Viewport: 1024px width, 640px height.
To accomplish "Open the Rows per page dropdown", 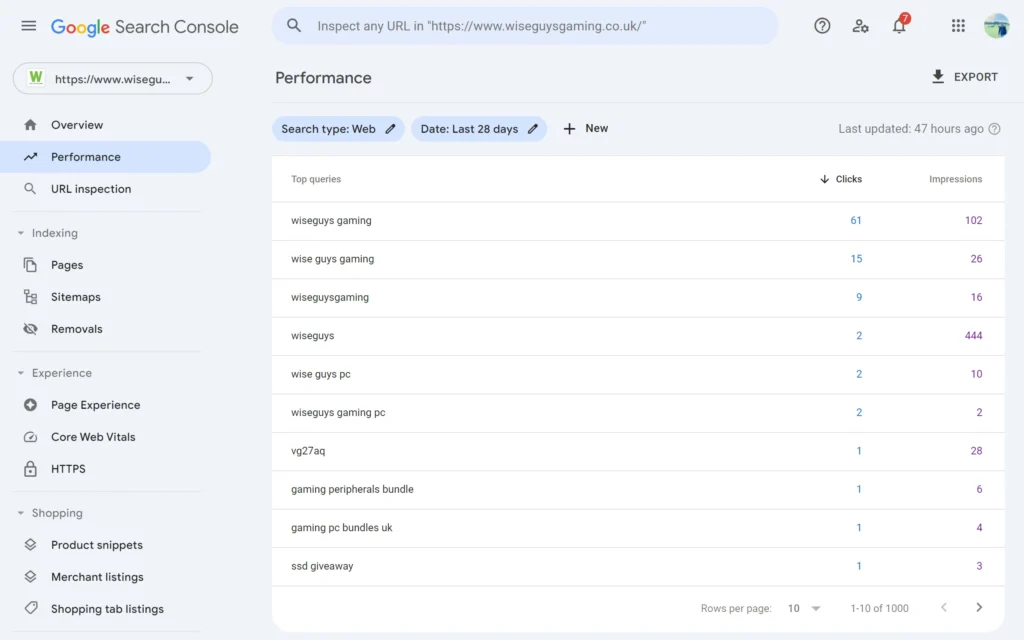I will click(804, 608).
